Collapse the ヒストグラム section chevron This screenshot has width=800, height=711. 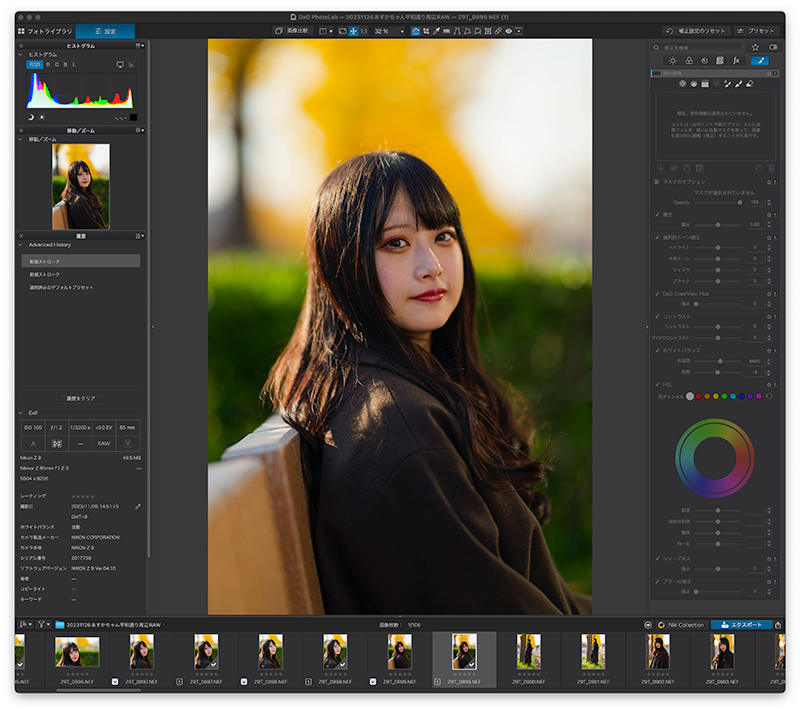20,55
